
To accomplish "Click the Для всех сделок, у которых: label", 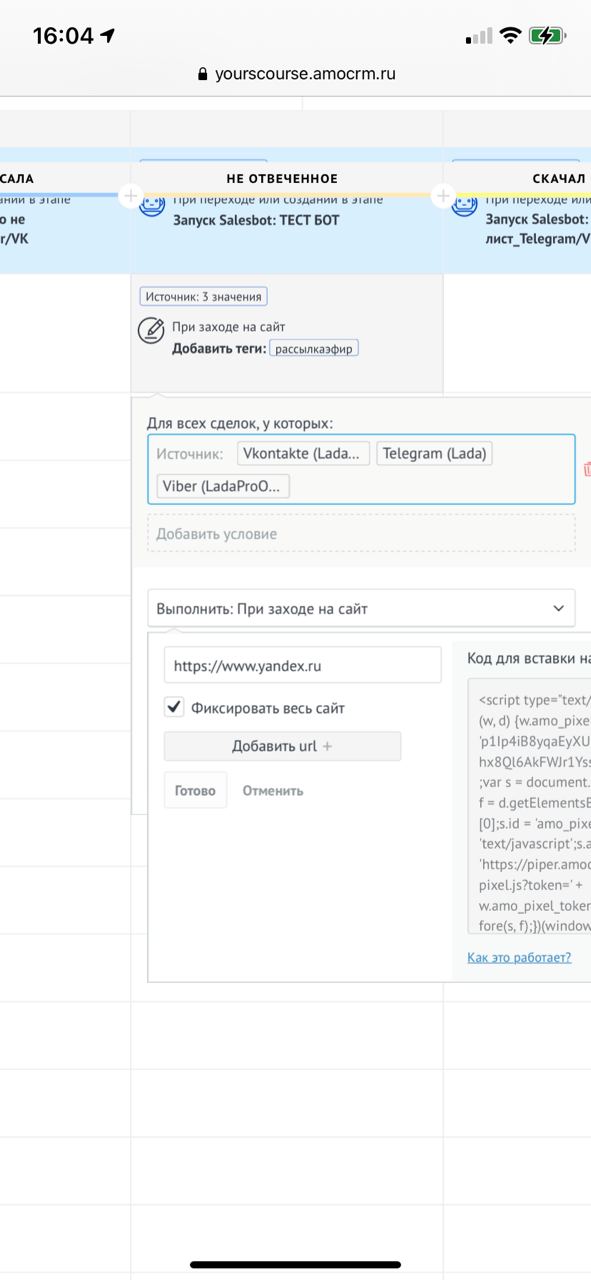I will pyautogui.click(x=240, y=423).
